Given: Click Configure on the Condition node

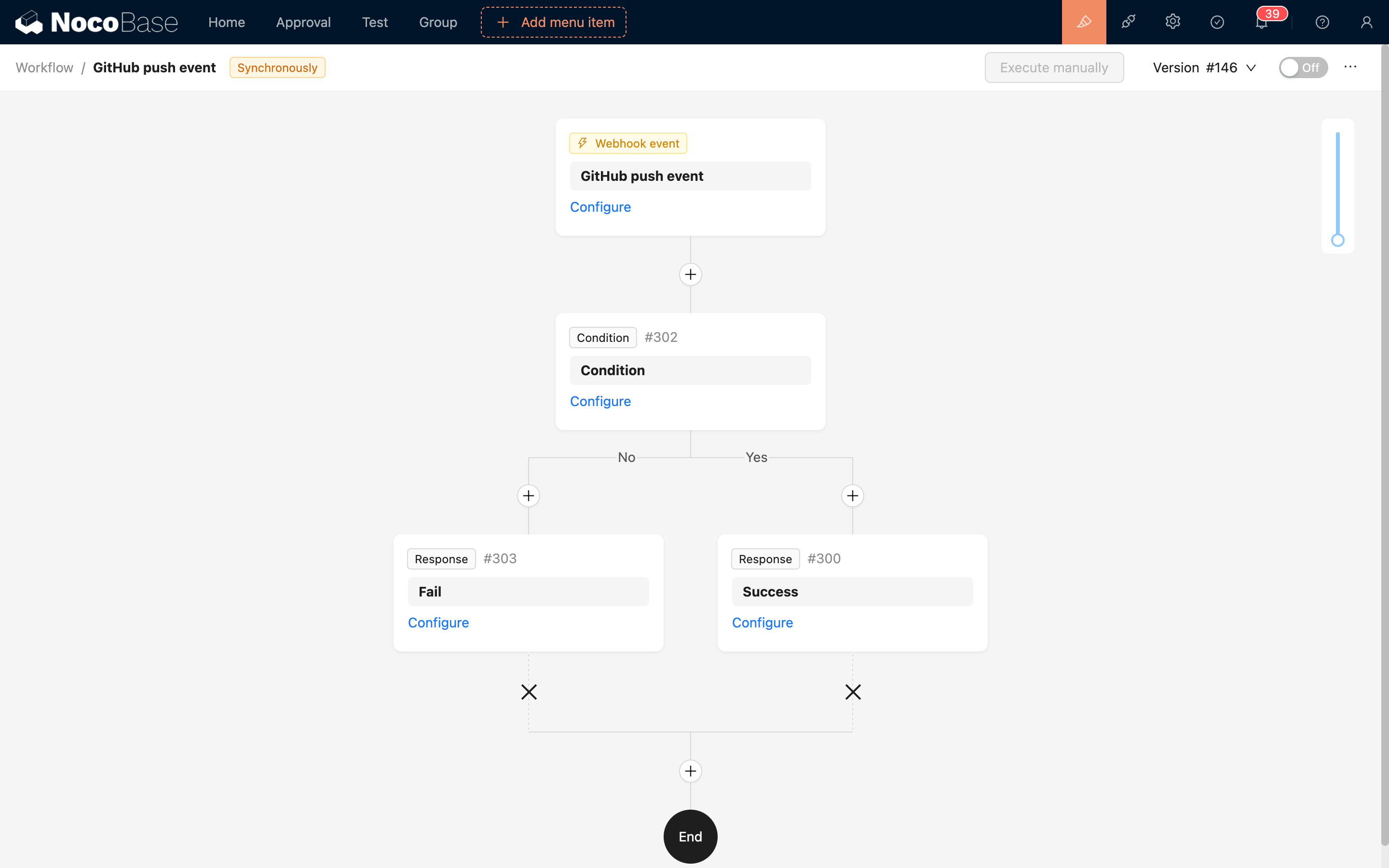Looking at the screenshot, I should click(600, 401).
